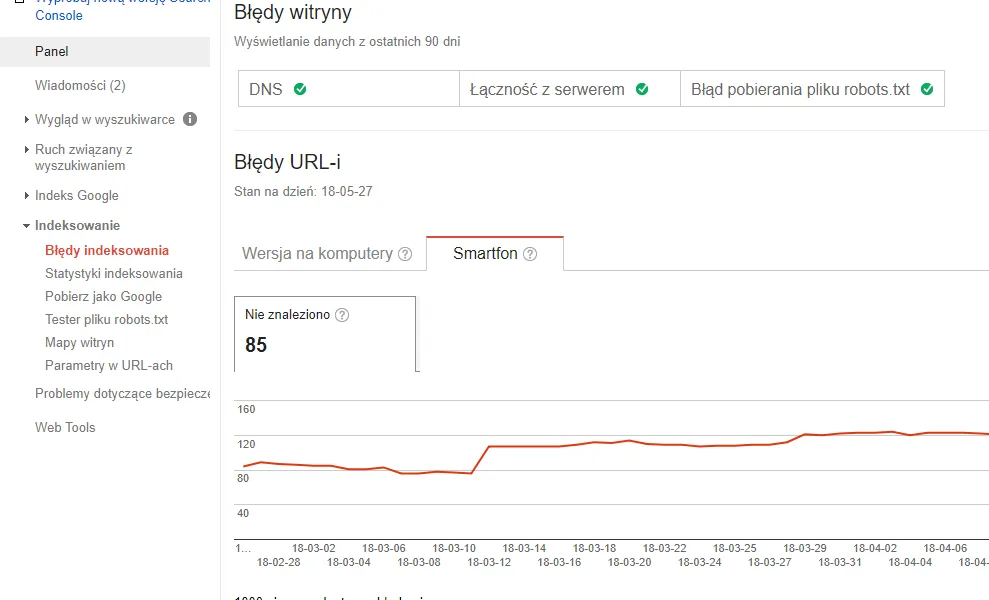989x600 pixels.
Task: Click the help icon next to Smartfon
Action: [x=530, y=254]
